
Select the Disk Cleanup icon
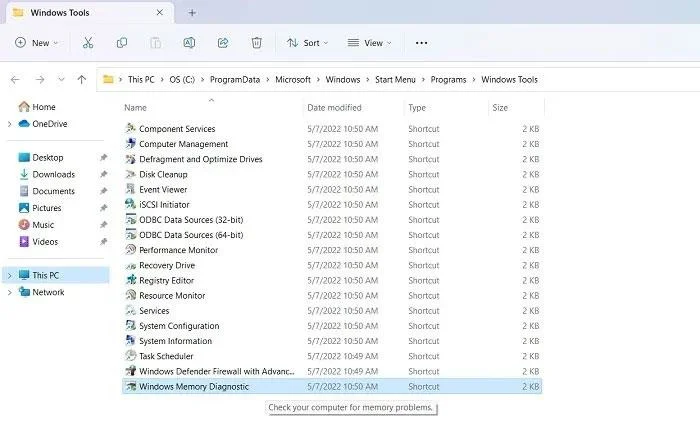coord(130,174)
